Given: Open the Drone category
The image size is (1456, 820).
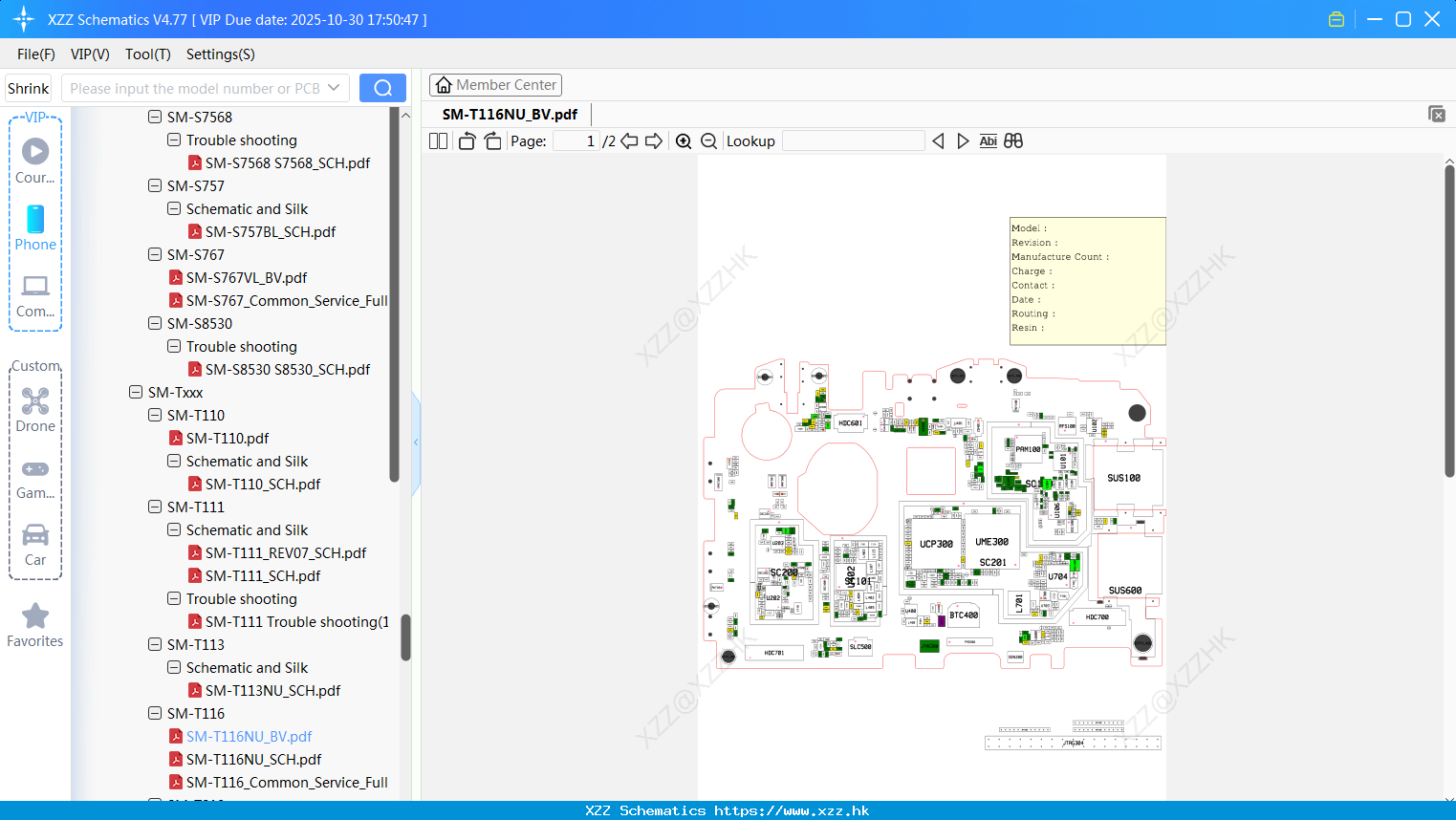Looking at the screenshot, I should point(35,410).
